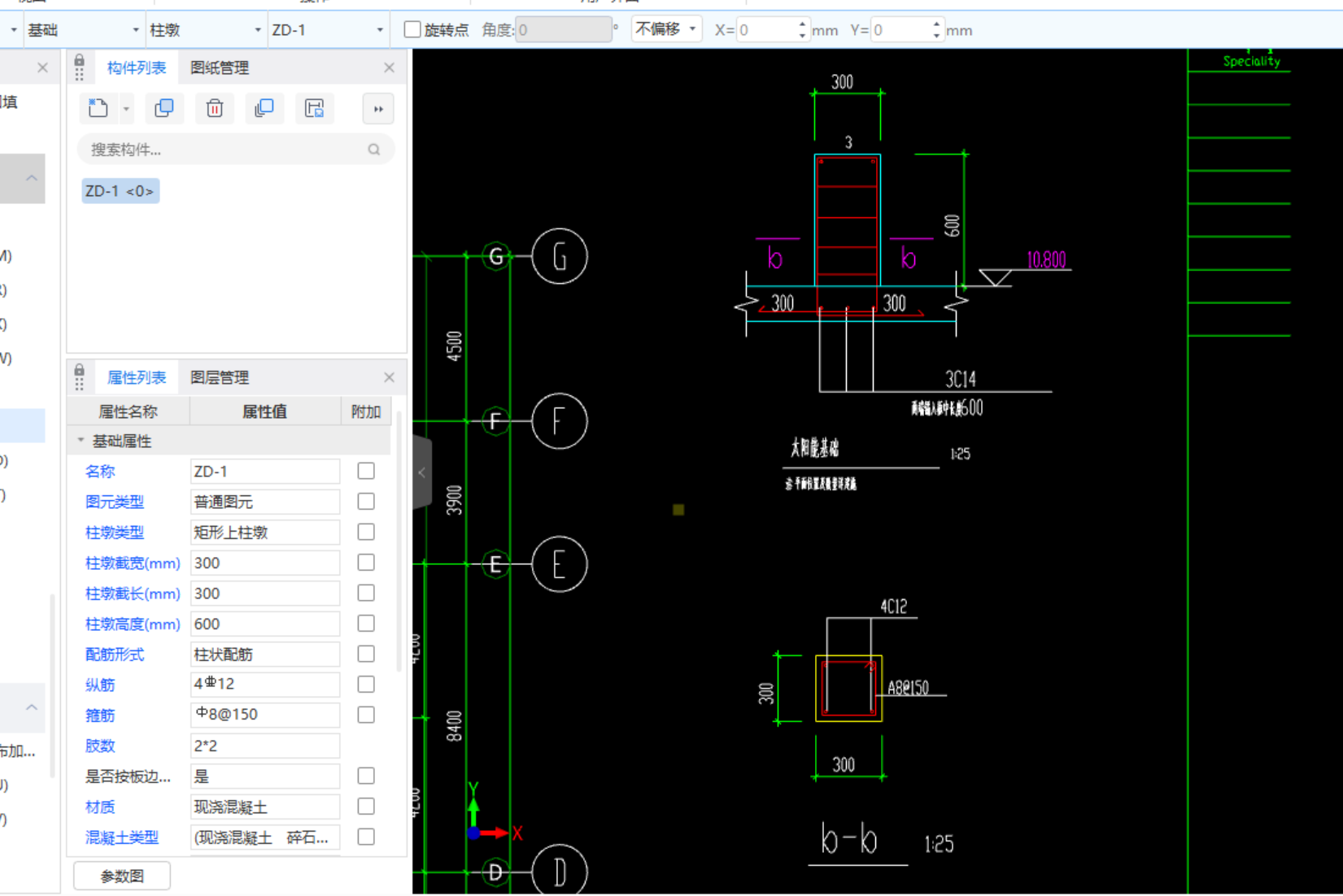The height and width of the screenshot is (896, 1343).
Task: Check the 附加 box for 图元类型
Action: tap(366, 502)
